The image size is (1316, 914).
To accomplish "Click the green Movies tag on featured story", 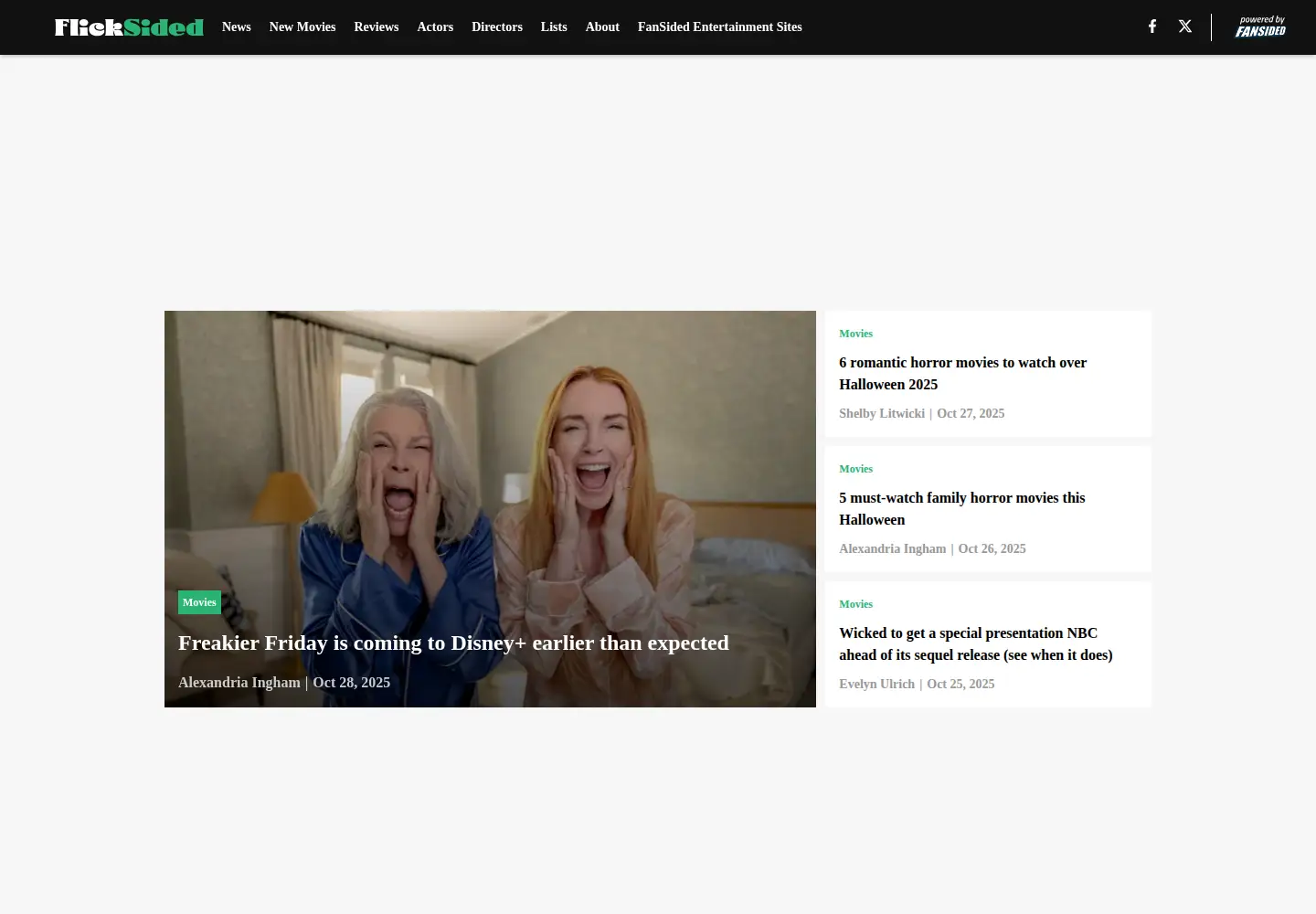I will (x=199, y=602).
